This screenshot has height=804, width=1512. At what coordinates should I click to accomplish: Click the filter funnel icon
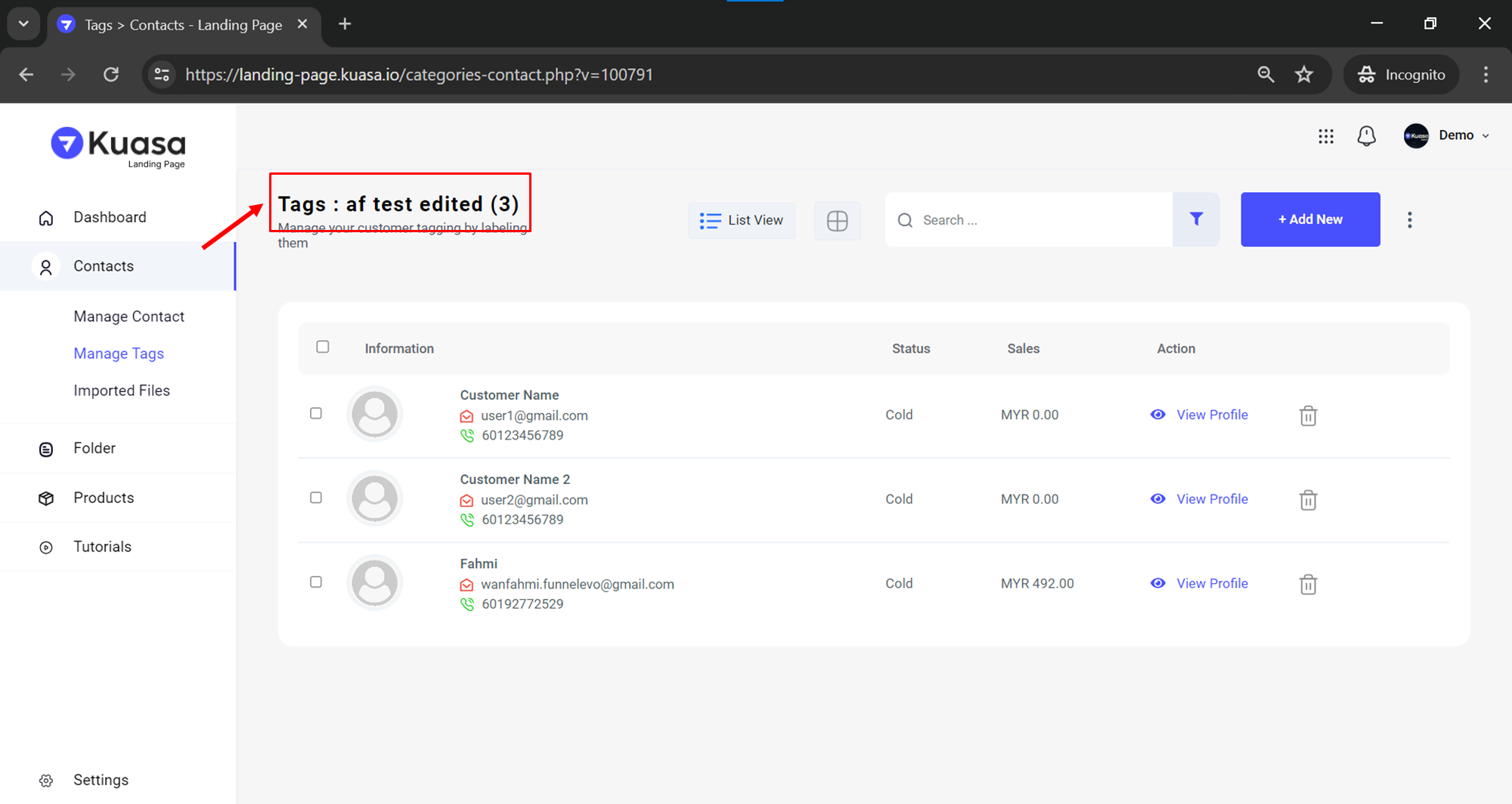tap(1196, 219)
